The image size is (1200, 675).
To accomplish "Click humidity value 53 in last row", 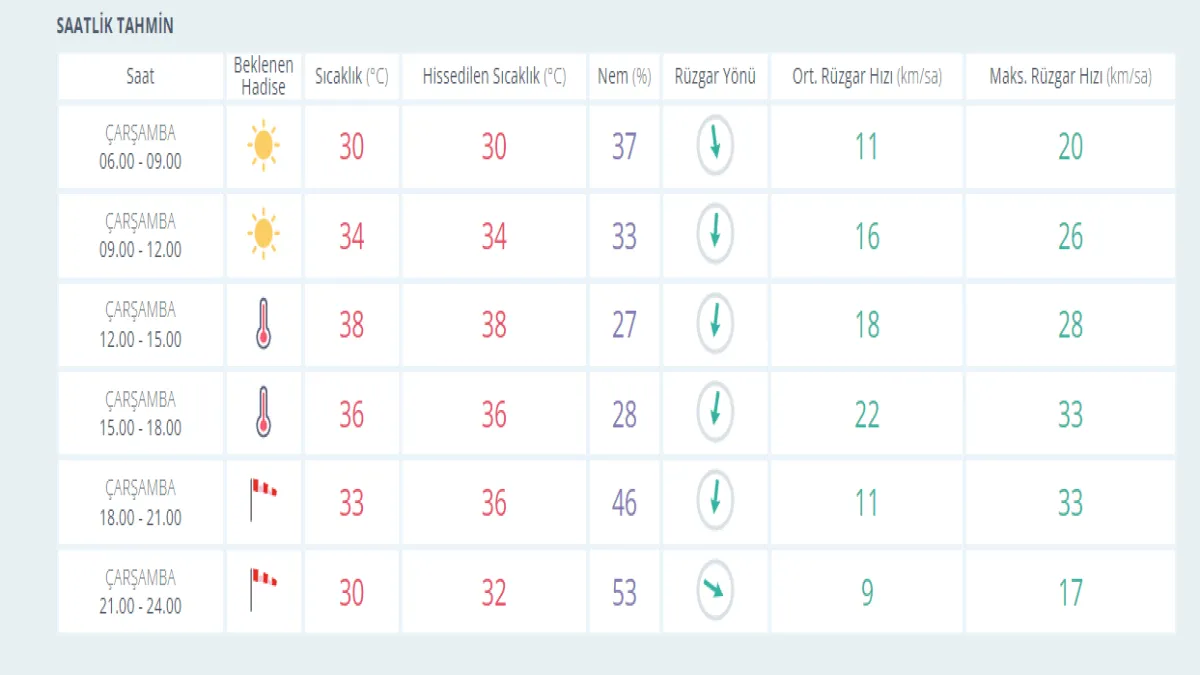I will pos(624,592).
